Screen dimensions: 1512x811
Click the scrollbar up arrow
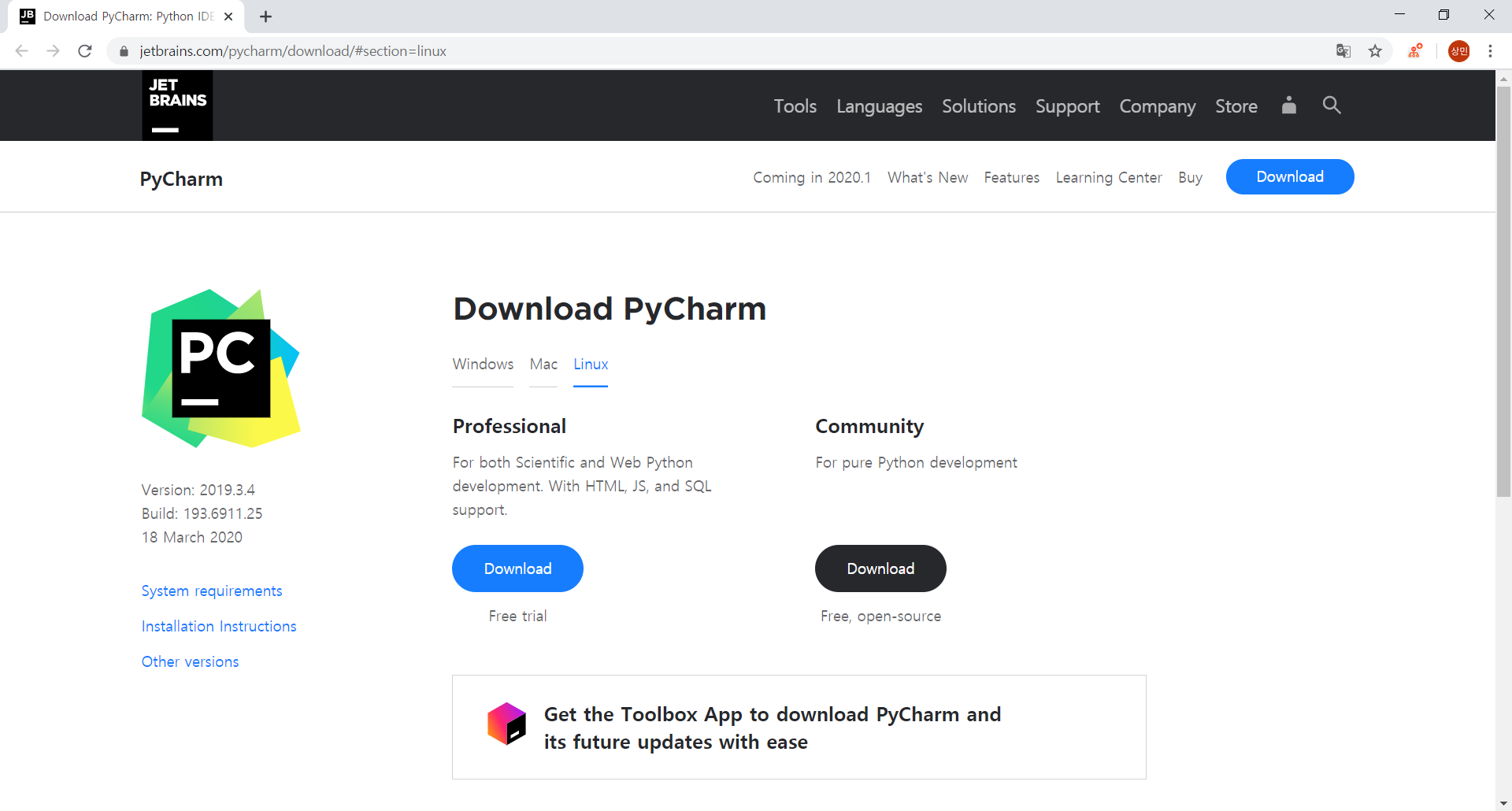pyautogui.click(x=1503, y=78)
